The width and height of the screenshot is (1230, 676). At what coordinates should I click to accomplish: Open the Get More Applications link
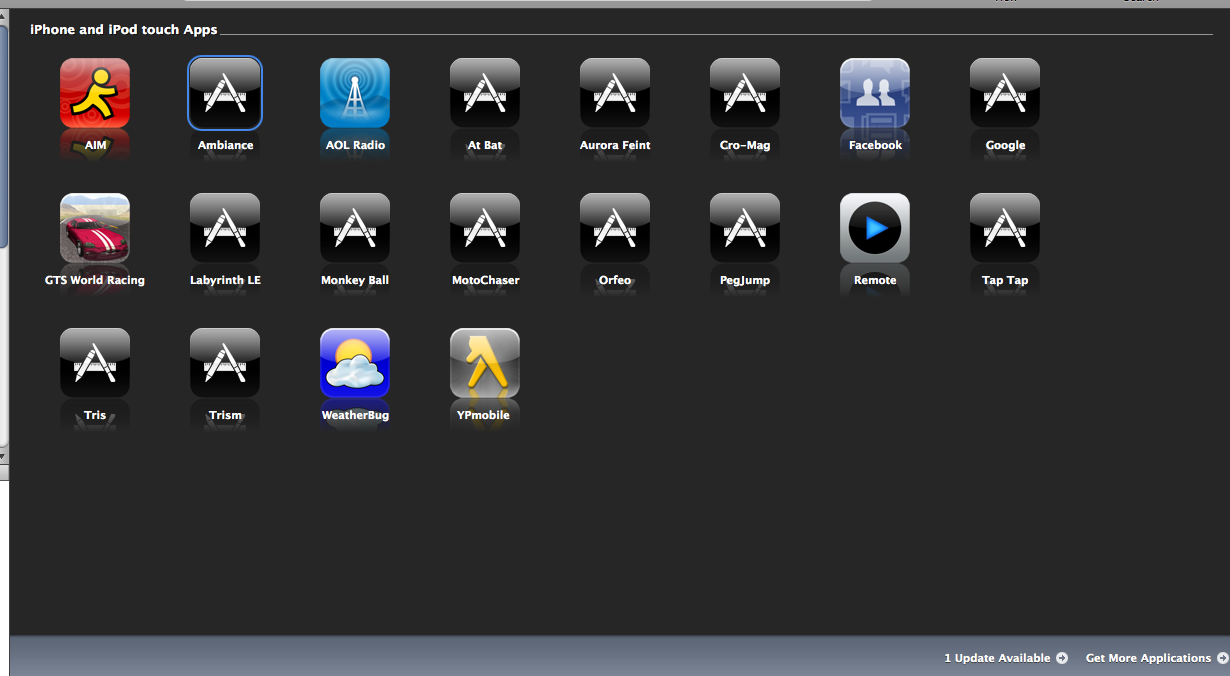[1157, 658]
